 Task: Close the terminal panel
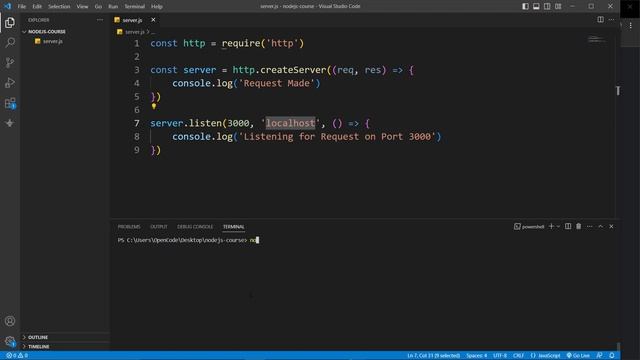[x=611, y=226]
